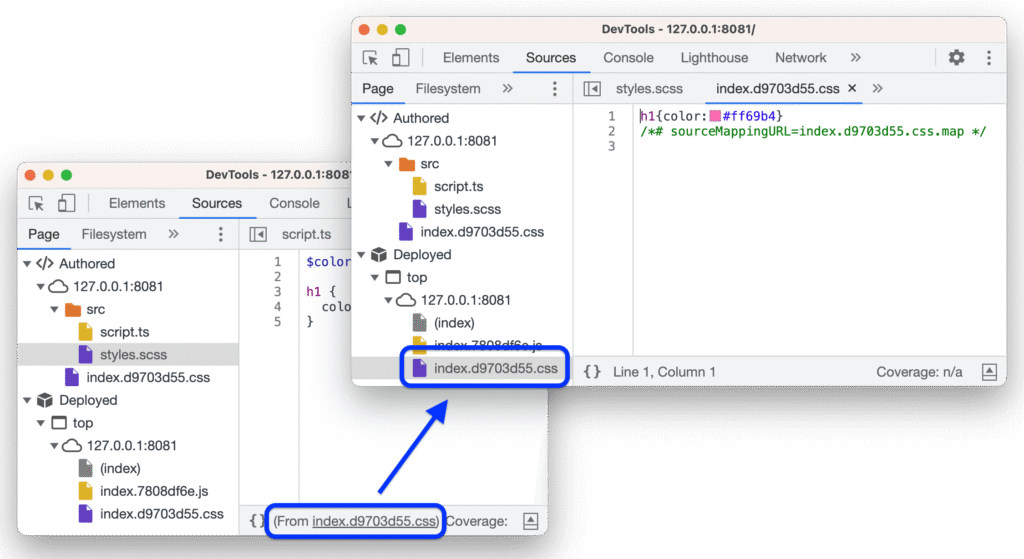The image size is (1024, 559).
Task: Select Sources tab in front DevTools window
Action: coord(551,57)
